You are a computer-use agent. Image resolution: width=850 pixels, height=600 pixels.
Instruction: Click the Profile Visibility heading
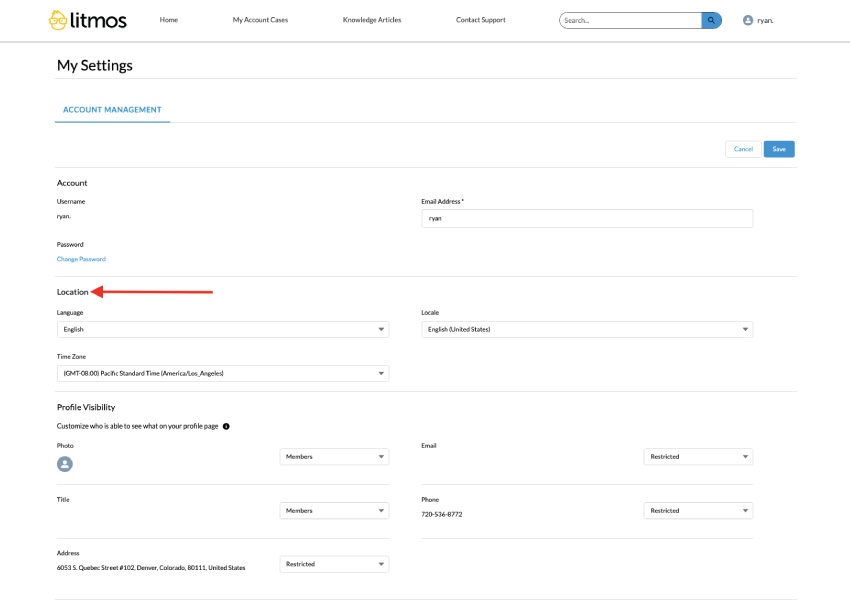point(86,408)
